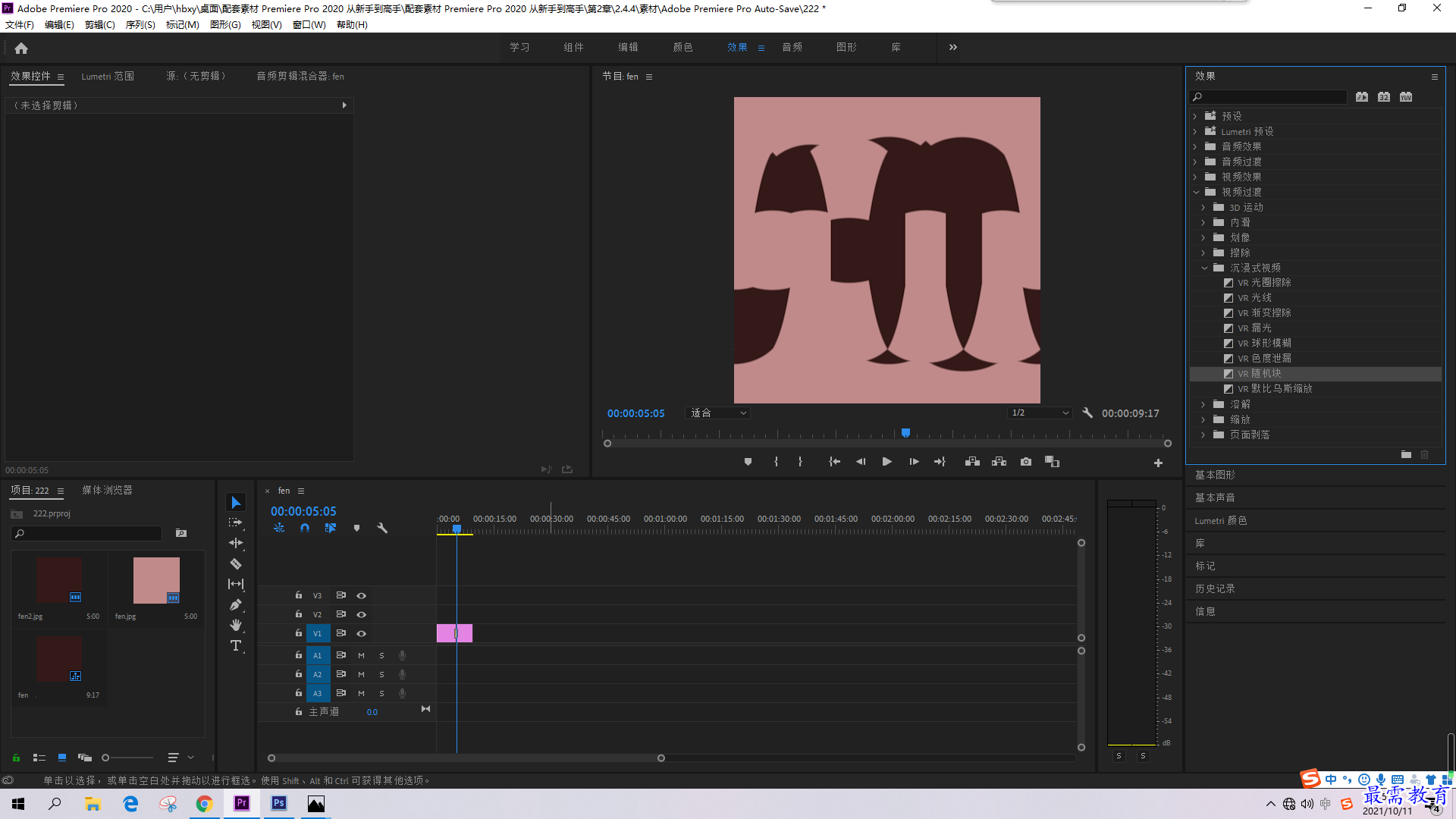Click the Lift button

972,462
